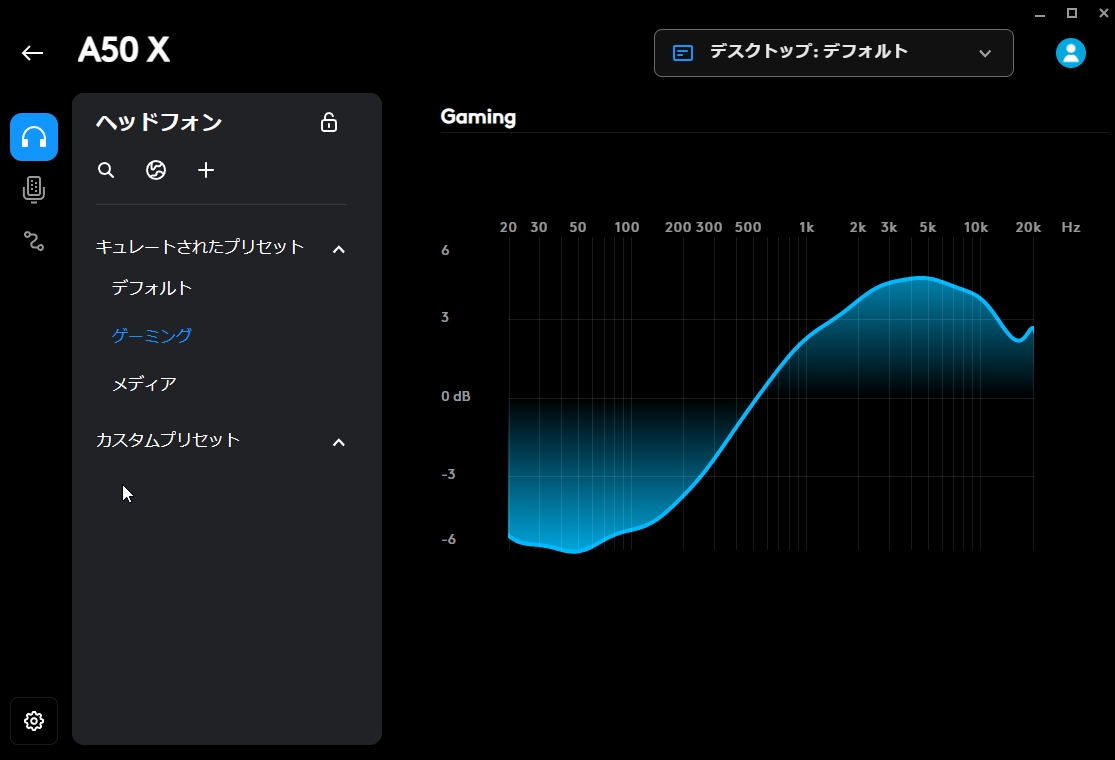This screenshot has height=760, width=1115.
Task: Click the lock icon next to ヘッドフォン
Action: pos(328,122)
